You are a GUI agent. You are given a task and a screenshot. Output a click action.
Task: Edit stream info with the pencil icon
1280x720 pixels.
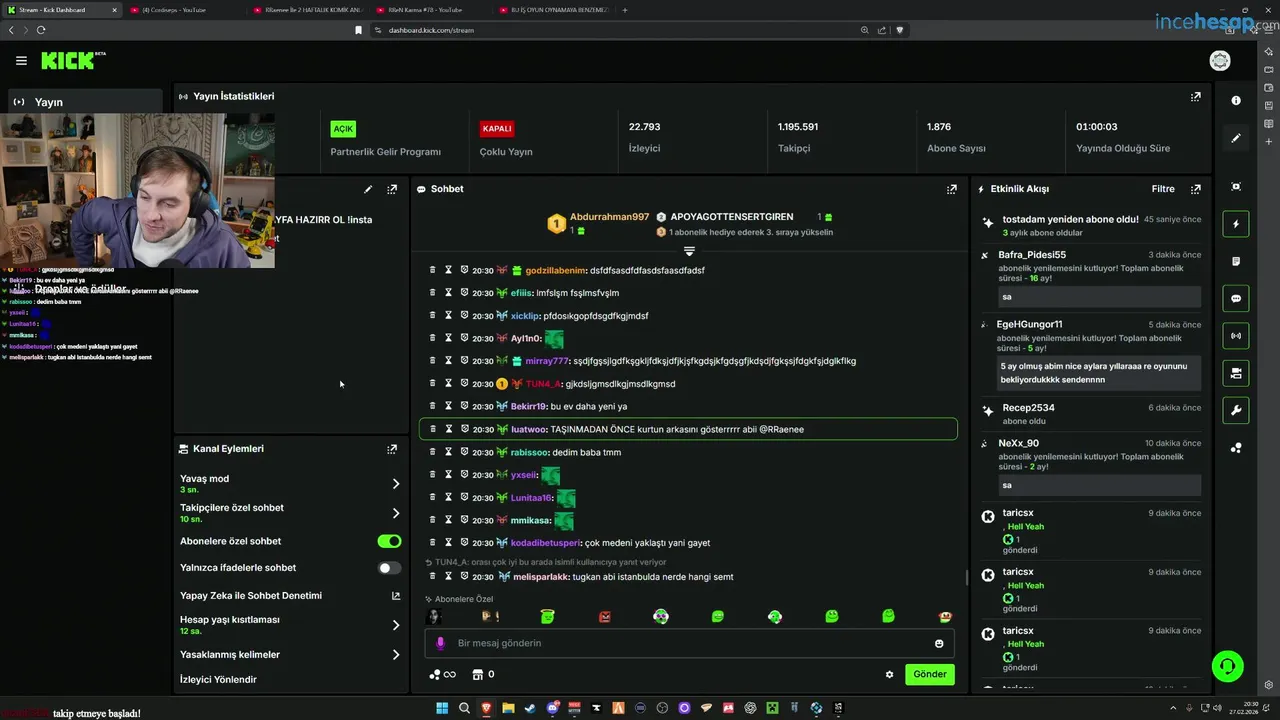click(x=368, y=189)
